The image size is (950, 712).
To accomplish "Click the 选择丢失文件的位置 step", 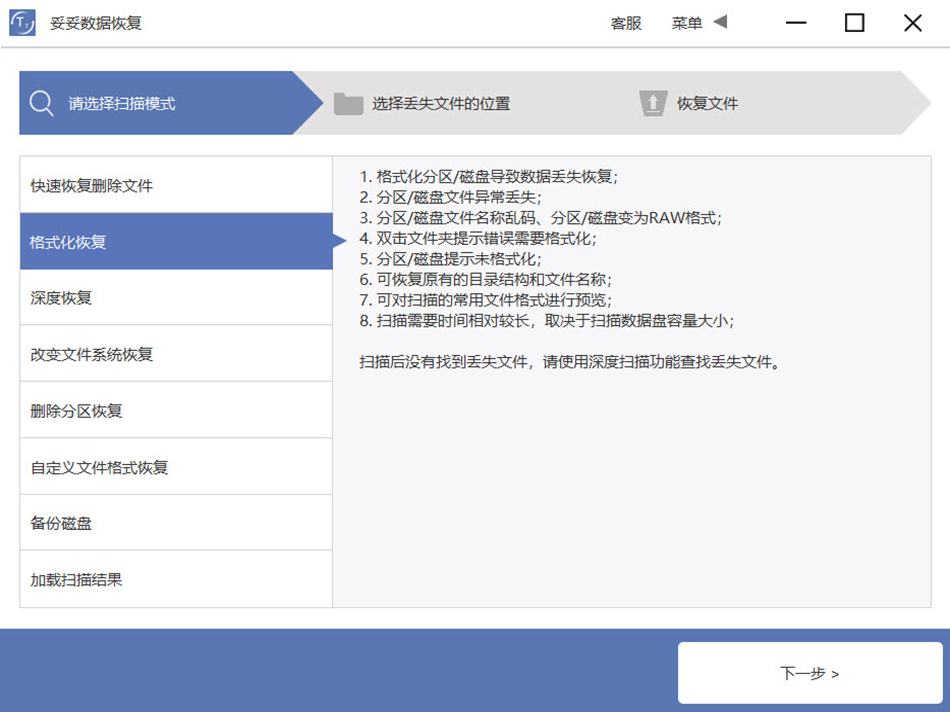I will pos(441,104).
